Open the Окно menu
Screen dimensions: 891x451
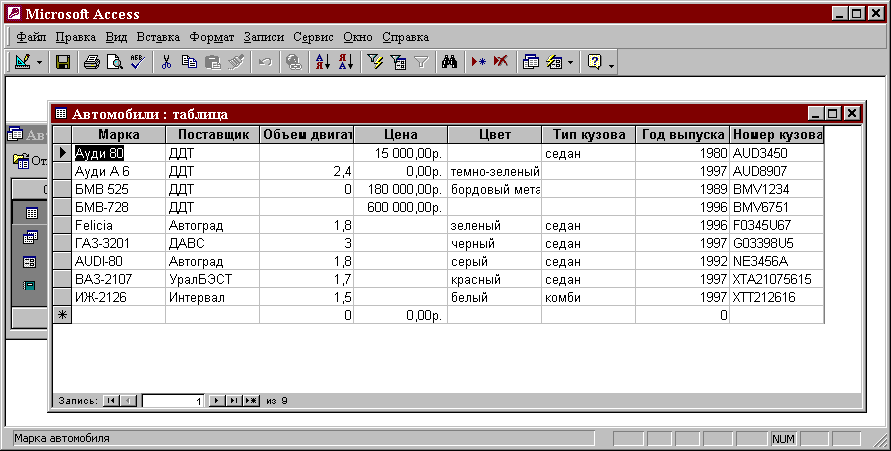pos(357,37)
